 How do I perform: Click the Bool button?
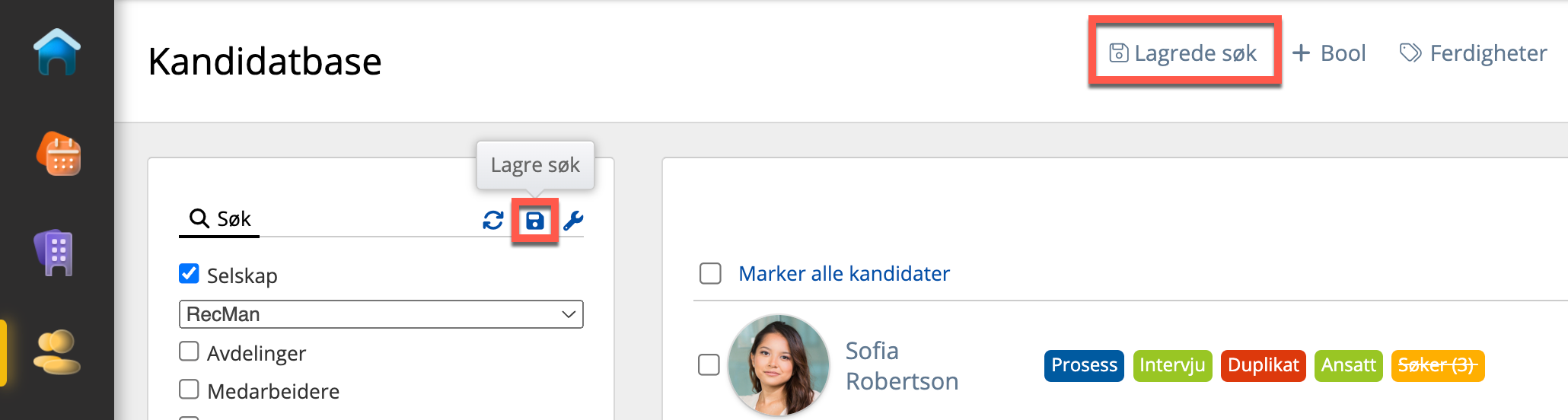pyautogui.click(x=1329, y=52)
